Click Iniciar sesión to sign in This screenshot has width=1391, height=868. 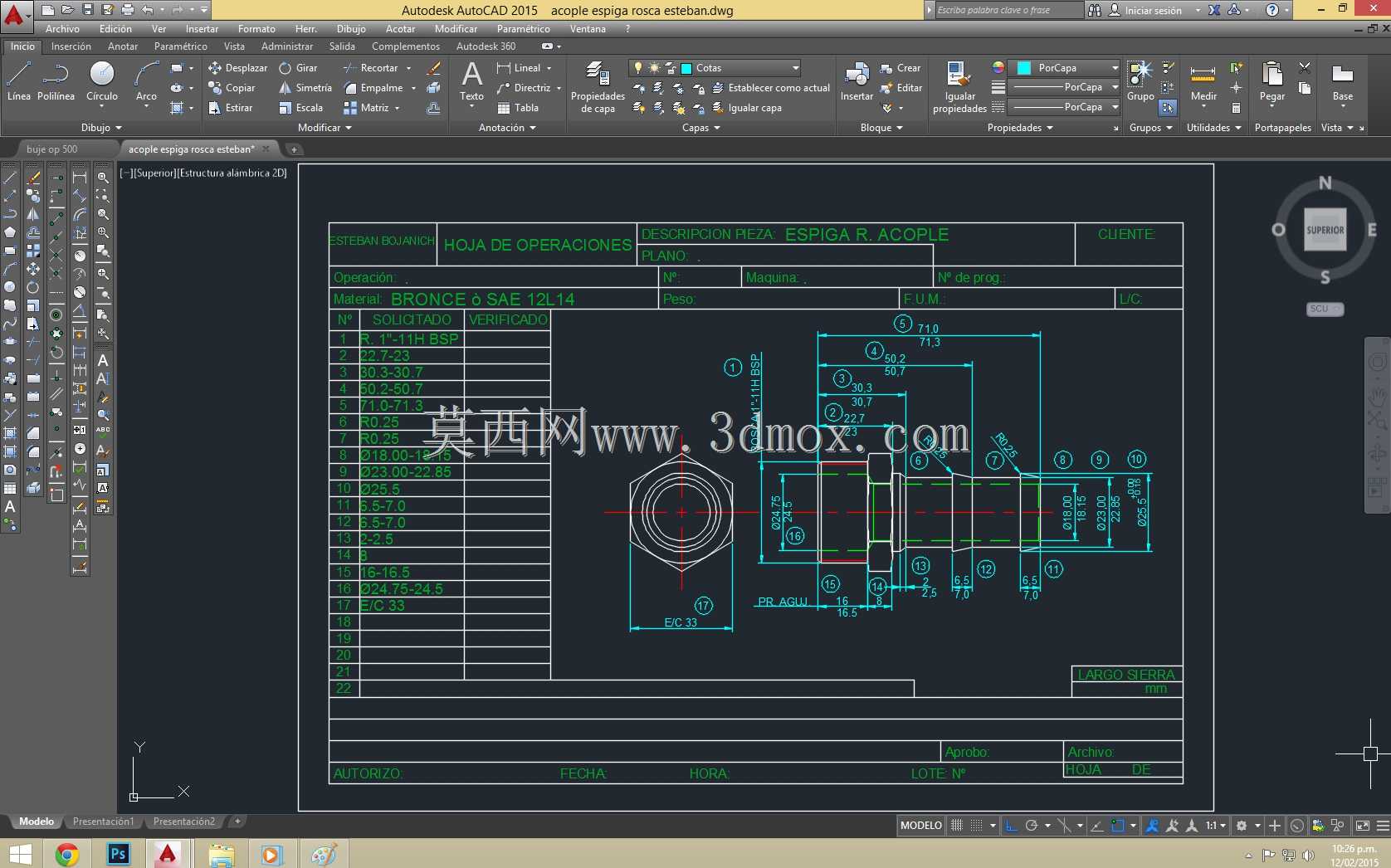click(1153, 11)
